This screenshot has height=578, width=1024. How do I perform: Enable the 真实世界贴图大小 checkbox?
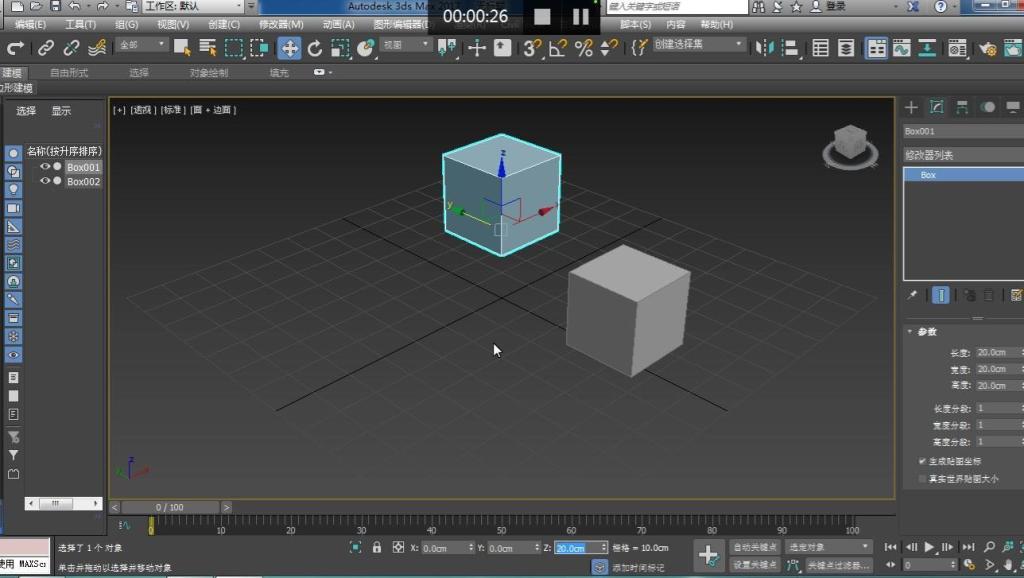pos(922,479)
